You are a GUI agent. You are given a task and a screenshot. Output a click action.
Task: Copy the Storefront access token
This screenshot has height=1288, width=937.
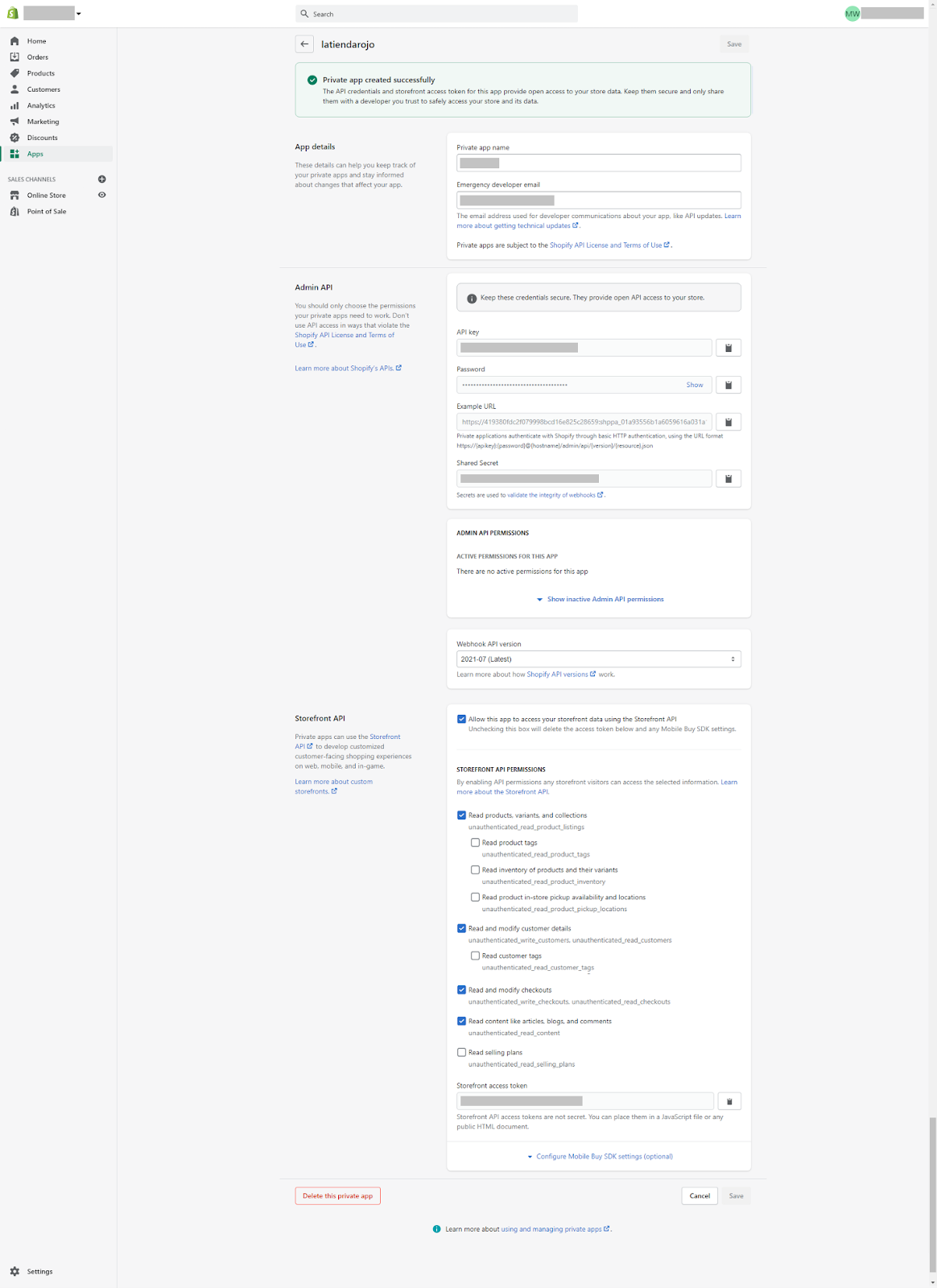coord(729,1101)
